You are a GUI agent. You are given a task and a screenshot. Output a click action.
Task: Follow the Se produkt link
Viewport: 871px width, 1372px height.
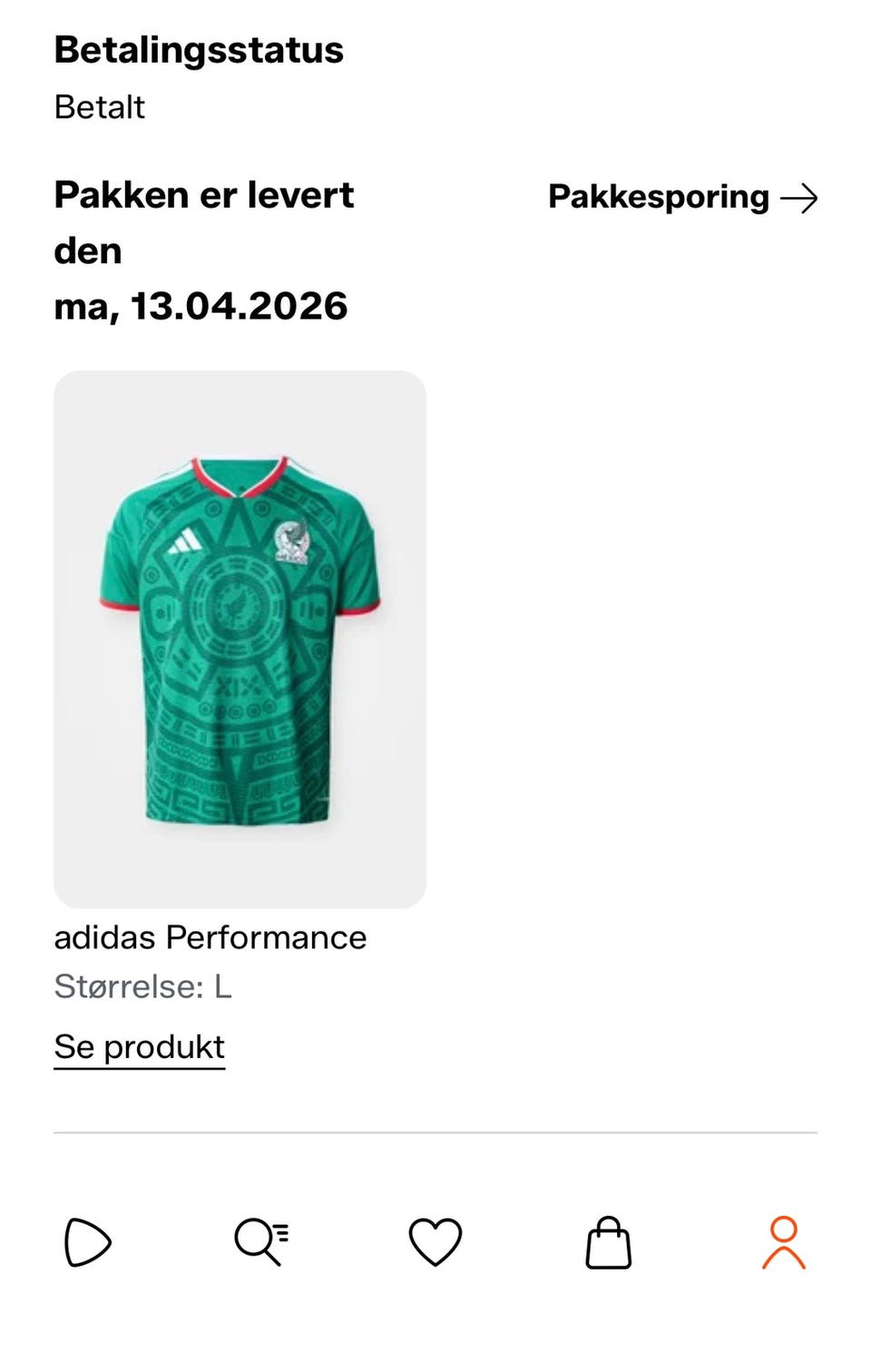point(139,1047)
